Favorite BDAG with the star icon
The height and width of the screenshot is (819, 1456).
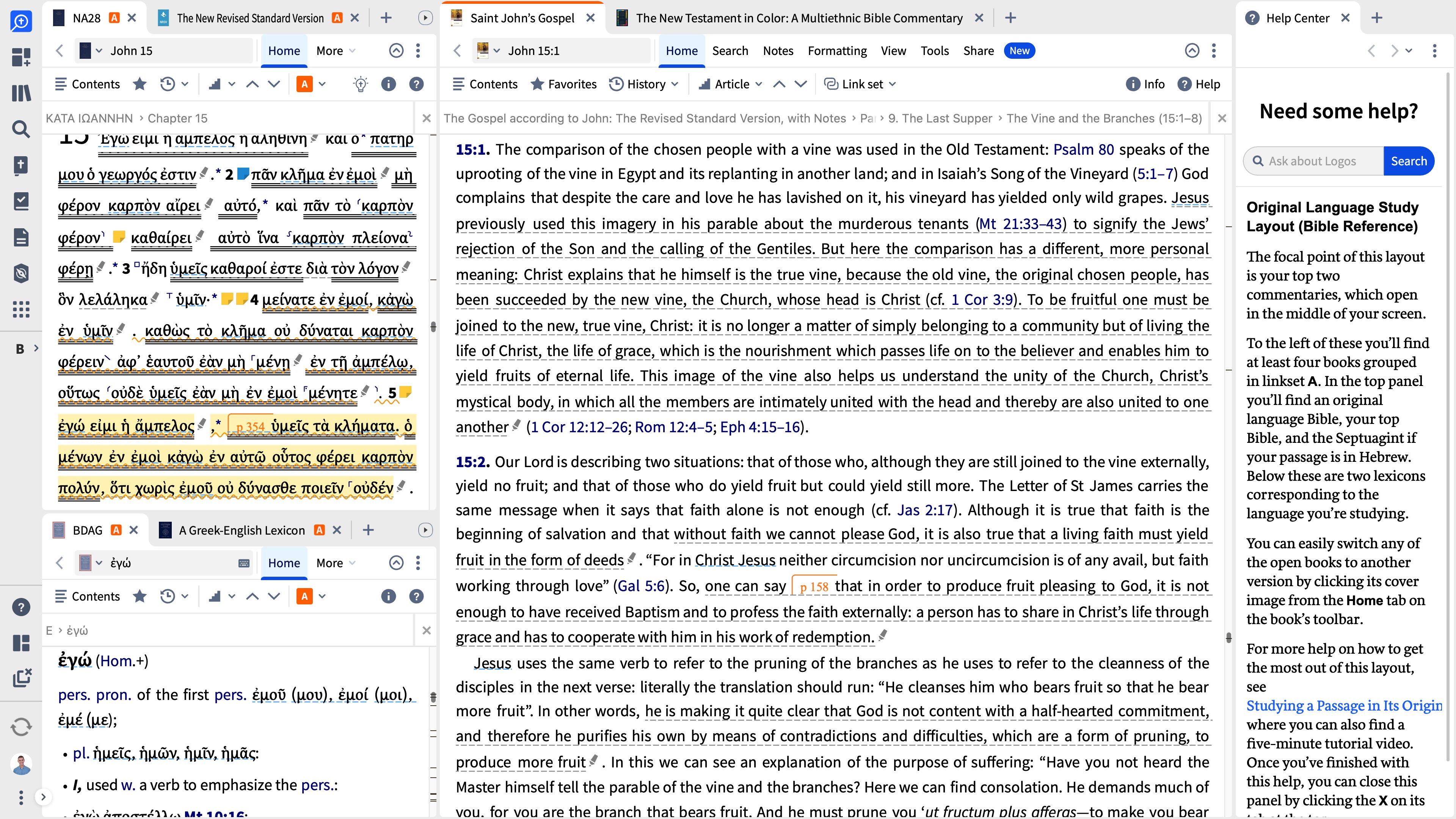click(140, 596)
